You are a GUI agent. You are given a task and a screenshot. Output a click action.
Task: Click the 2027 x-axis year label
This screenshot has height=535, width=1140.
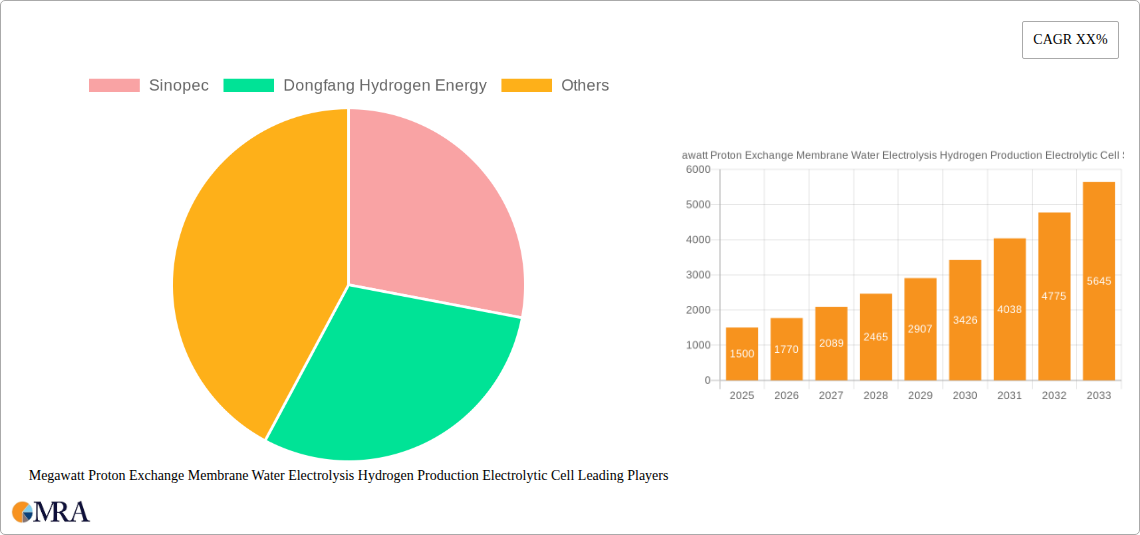click(x=831, y=395)
